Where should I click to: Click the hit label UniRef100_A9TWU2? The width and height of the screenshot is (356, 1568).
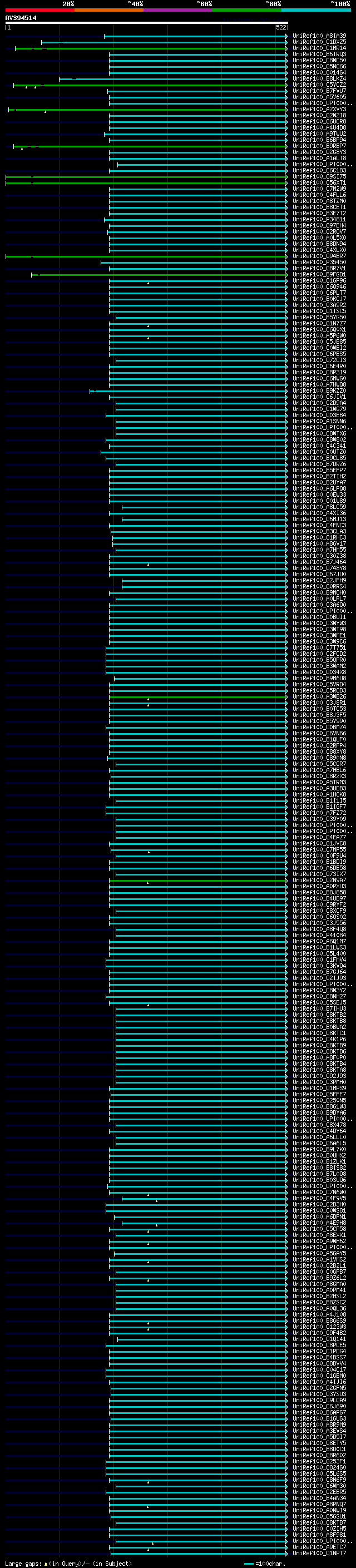point(319,134)
